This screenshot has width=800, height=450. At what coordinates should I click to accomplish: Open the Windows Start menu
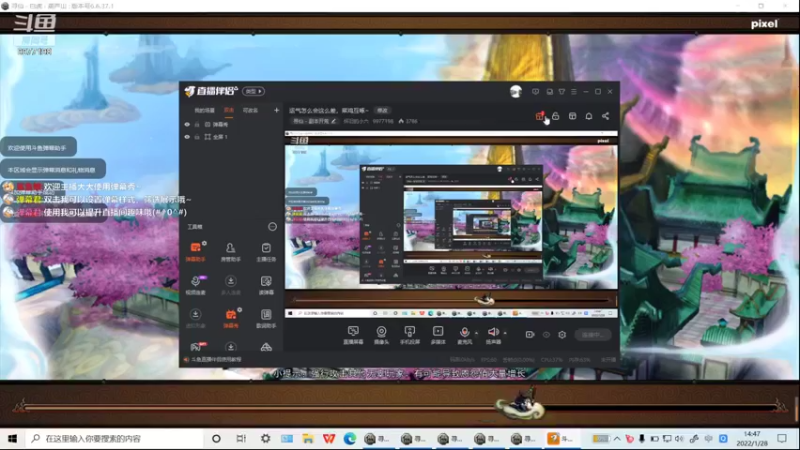12,439
